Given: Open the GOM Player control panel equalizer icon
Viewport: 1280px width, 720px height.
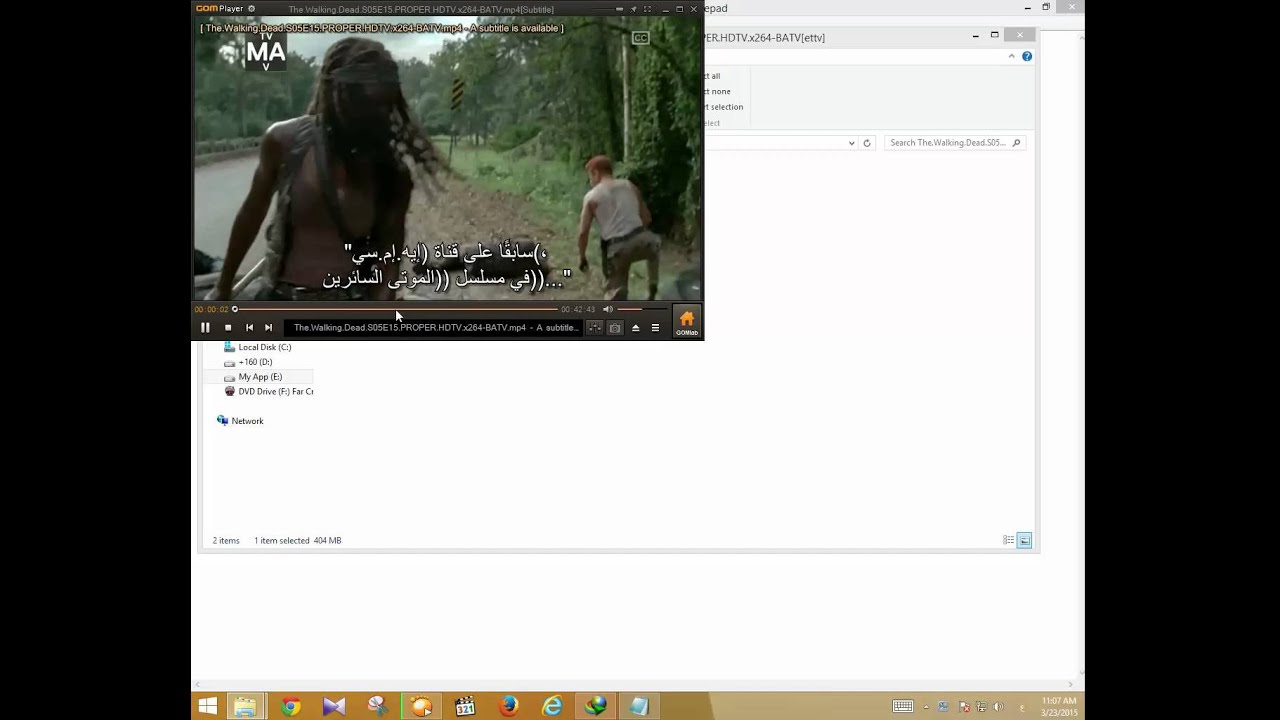Looking at the screenshot, I should [594, 328].
